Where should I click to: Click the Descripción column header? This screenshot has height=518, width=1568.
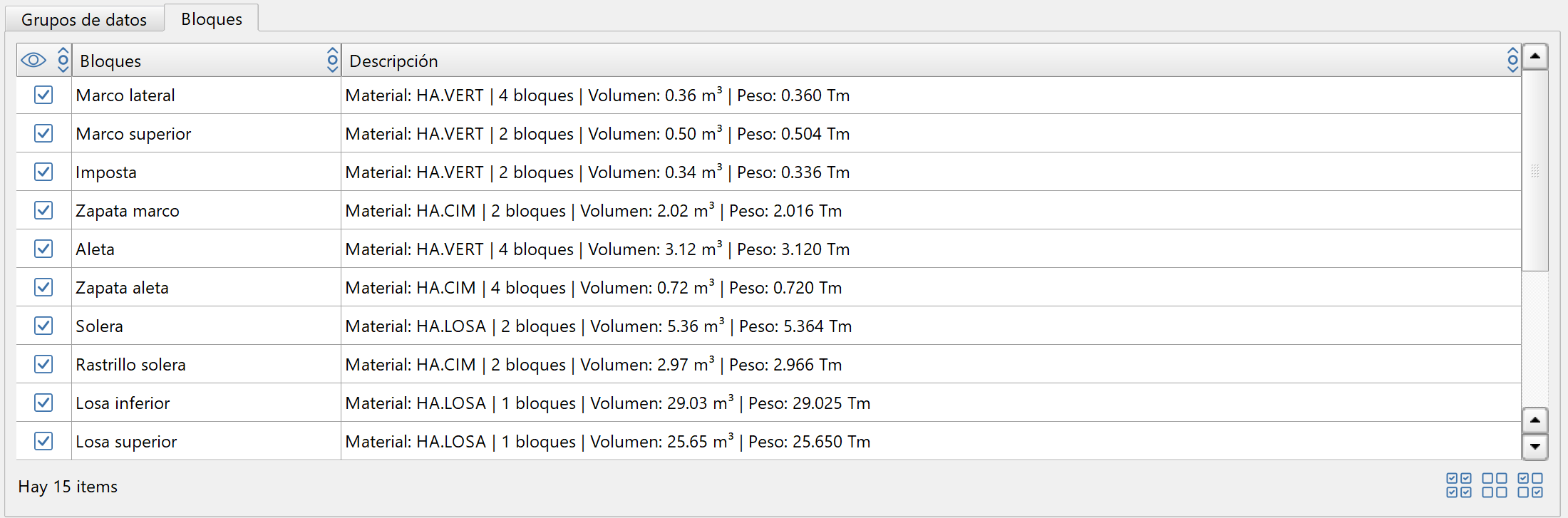point(855,61)
